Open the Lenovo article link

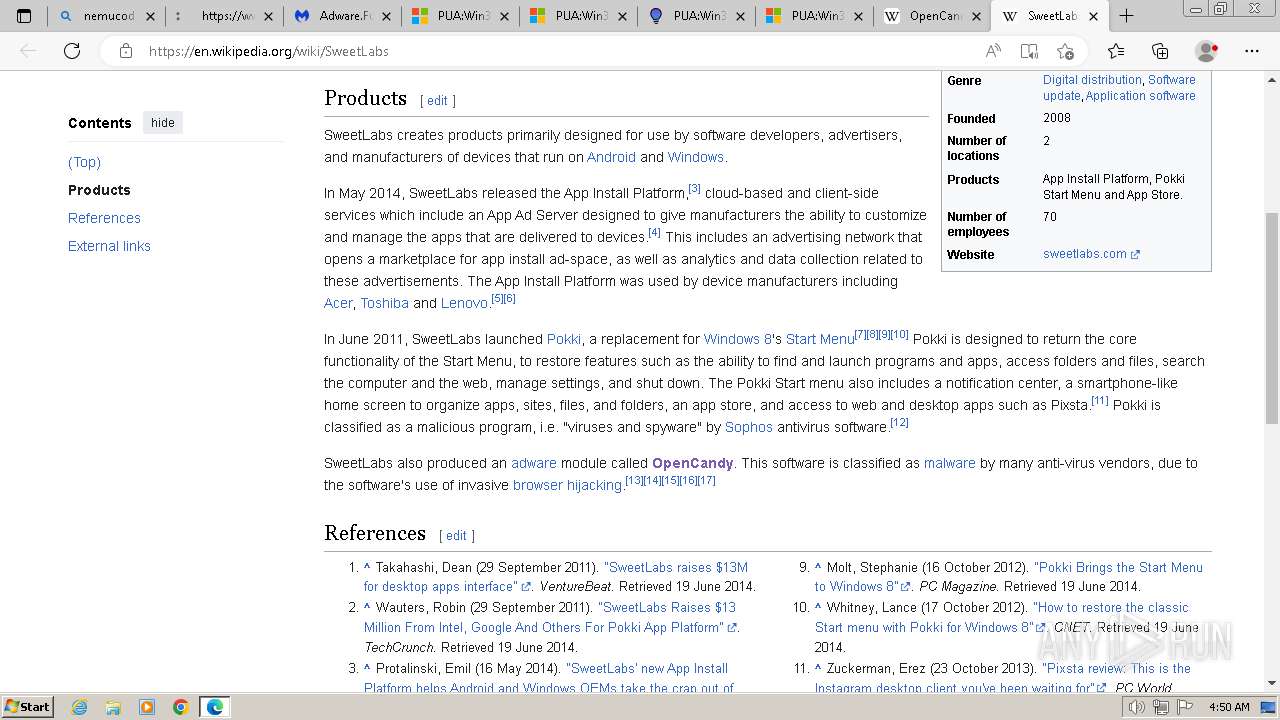464,303
